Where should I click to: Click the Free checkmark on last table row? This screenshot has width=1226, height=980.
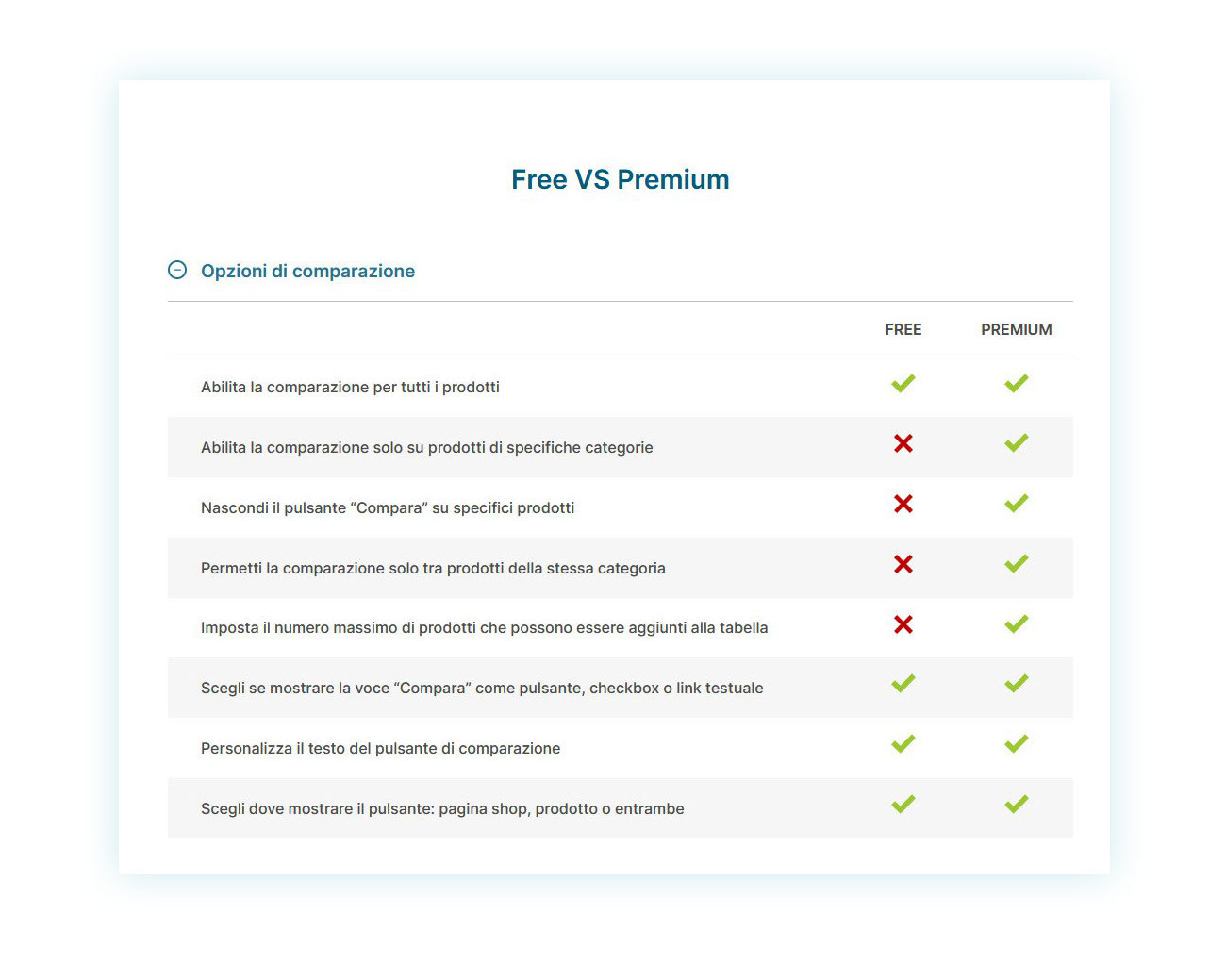[903, 805]
